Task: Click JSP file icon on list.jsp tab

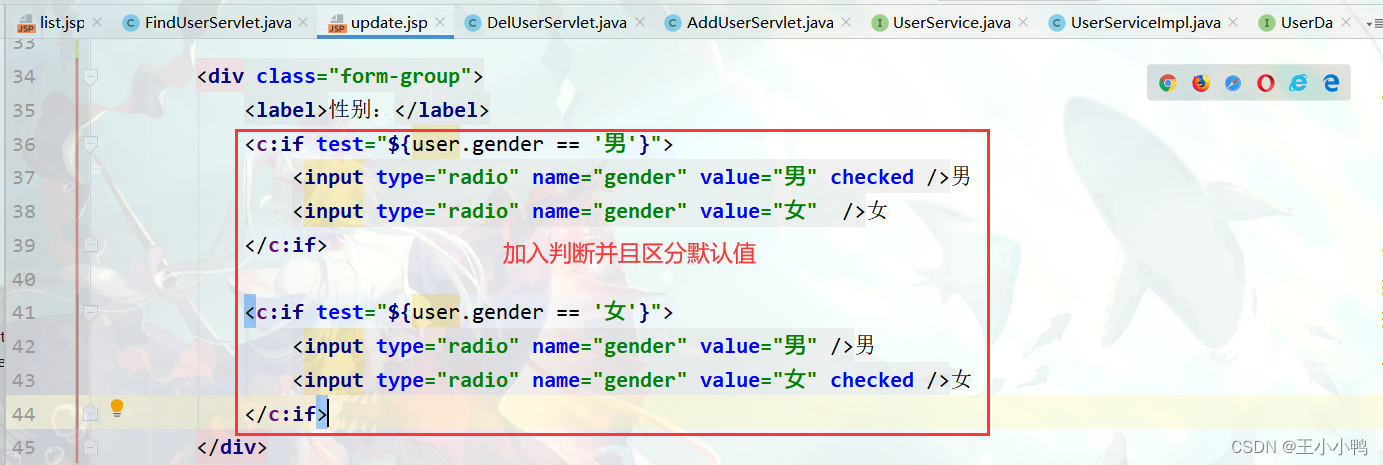Action: coord(25,22)
